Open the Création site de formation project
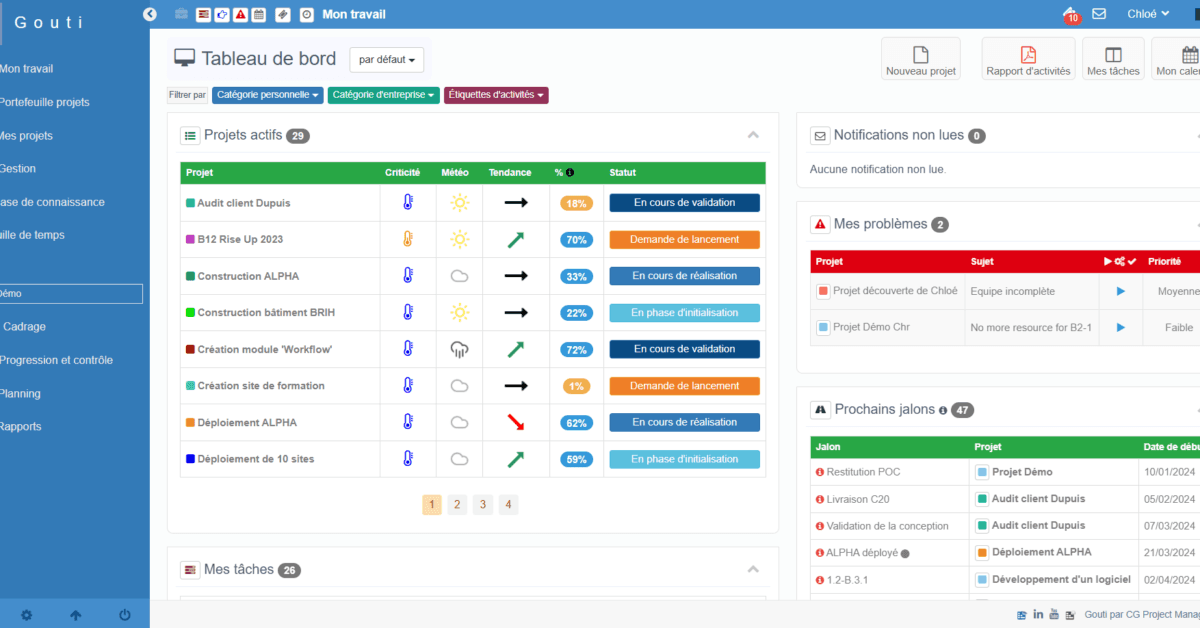 (261, 386)
